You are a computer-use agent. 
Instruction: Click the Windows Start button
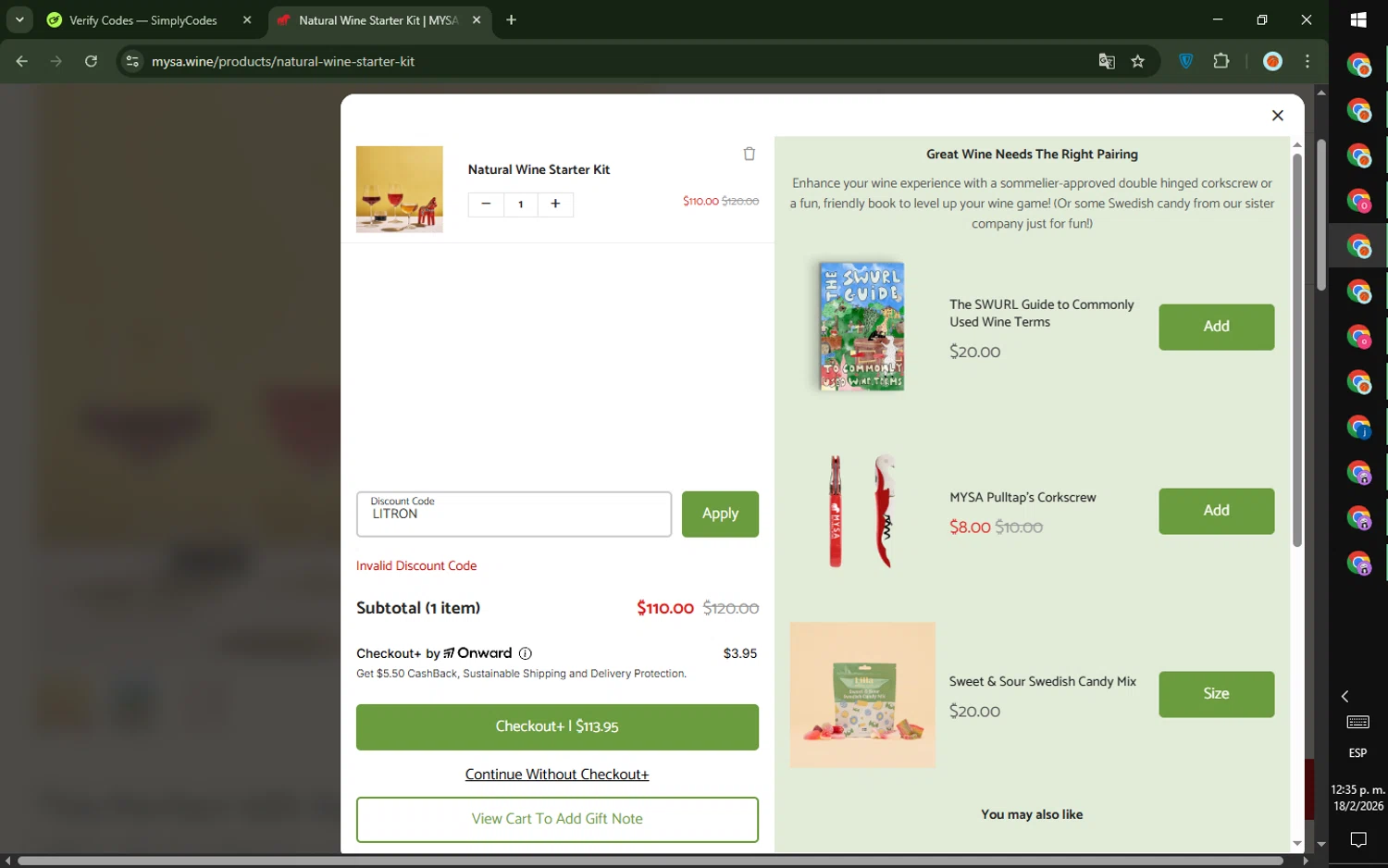pyautogui.click(x=1358, y=19)
